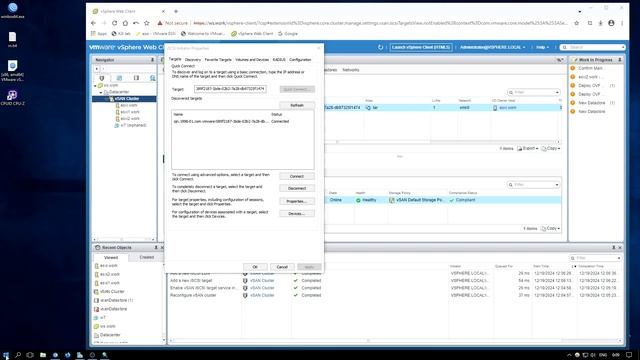Screen dimensions: 640x360
Task: Click Launch vSphere Client (HTML5) button
Action: 421,47
